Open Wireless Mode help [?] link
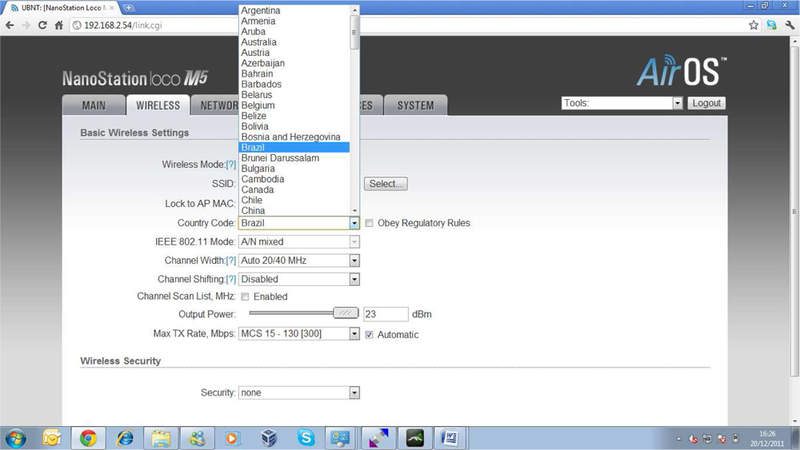This screenshot has width=800, height=450. (231, 164)
